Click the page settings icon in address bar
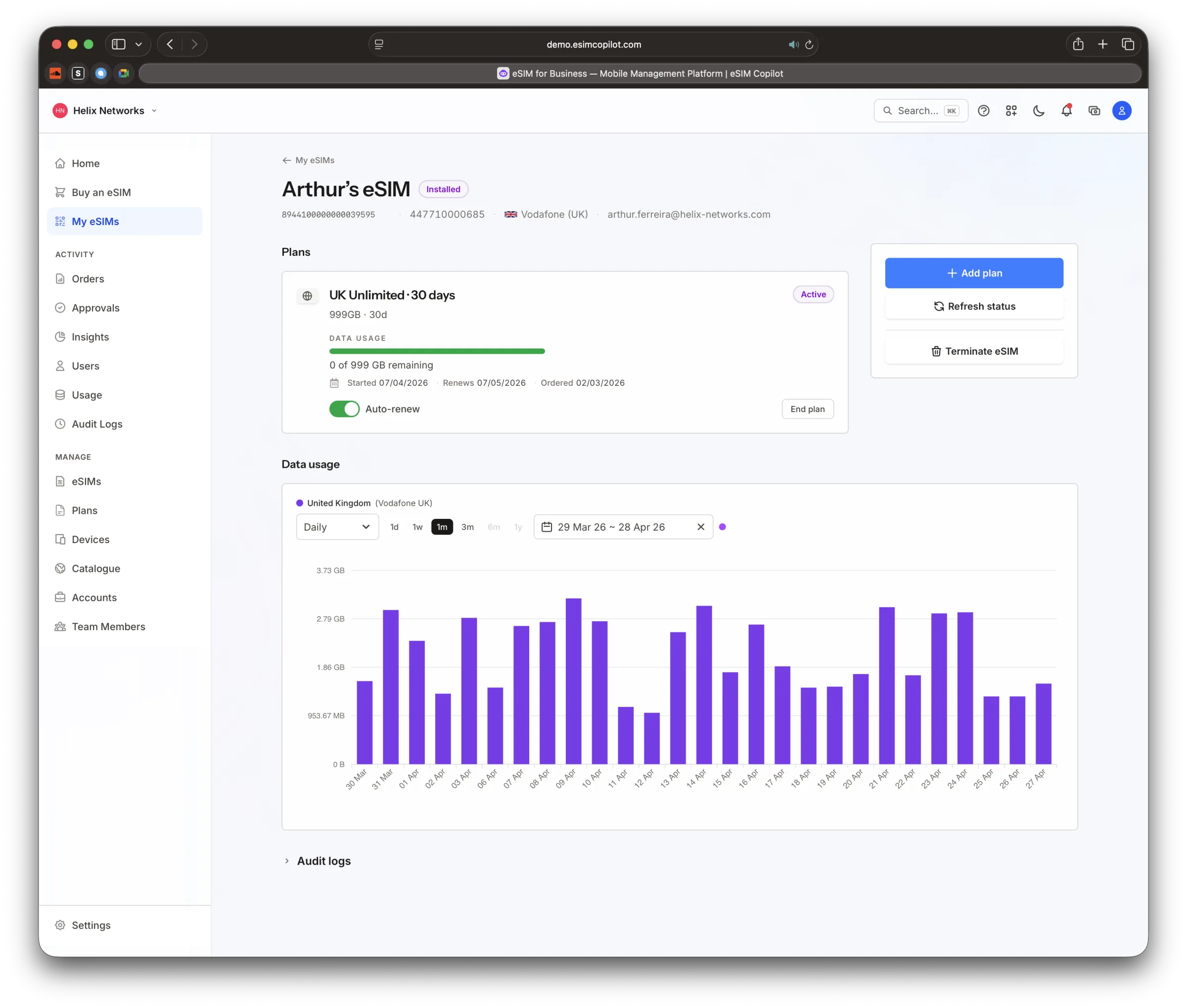Image resolution: width=1187 pixels, height=1008 pixels. 378,45
